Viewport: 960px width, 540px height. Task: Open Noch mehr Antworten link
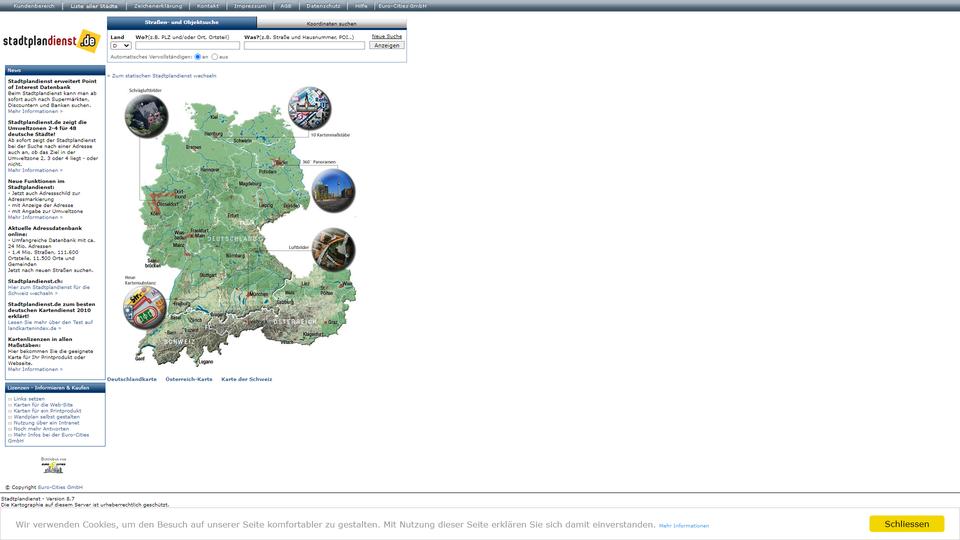41,429
